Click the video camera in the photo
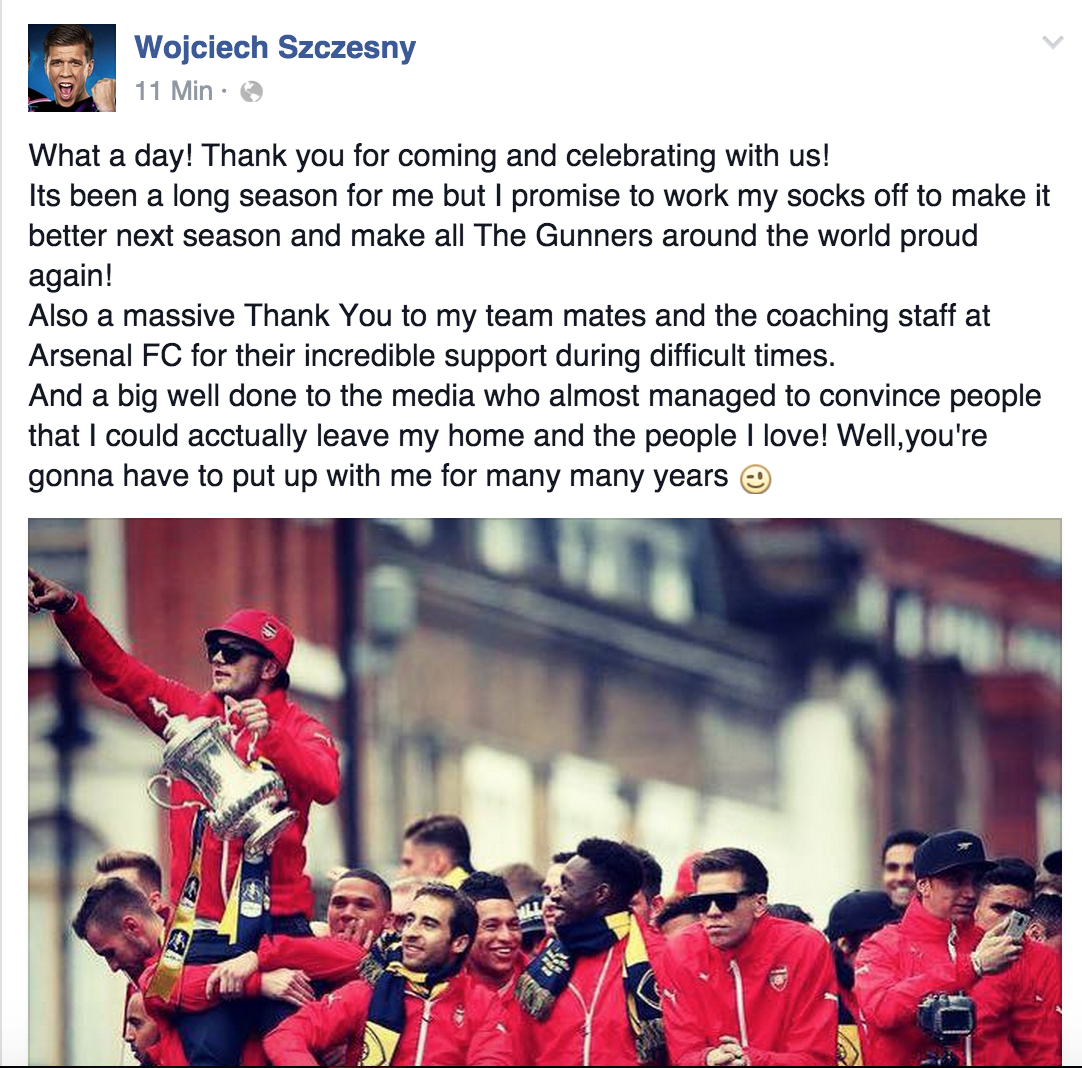The image size is (1082, 1068). click(x=945, y=1022)
